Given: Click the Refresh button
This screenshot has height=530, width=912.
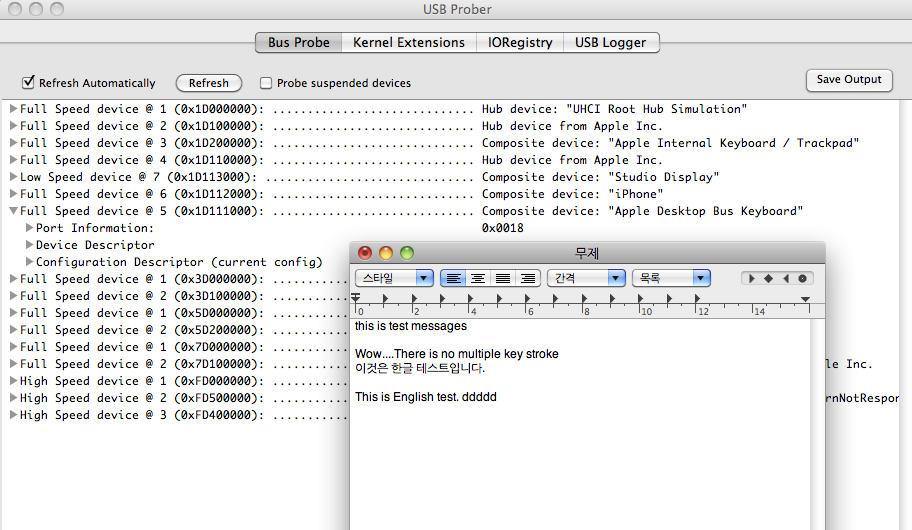Looking at the screenshot, I should pyautogui.click(x=209, y=83).
